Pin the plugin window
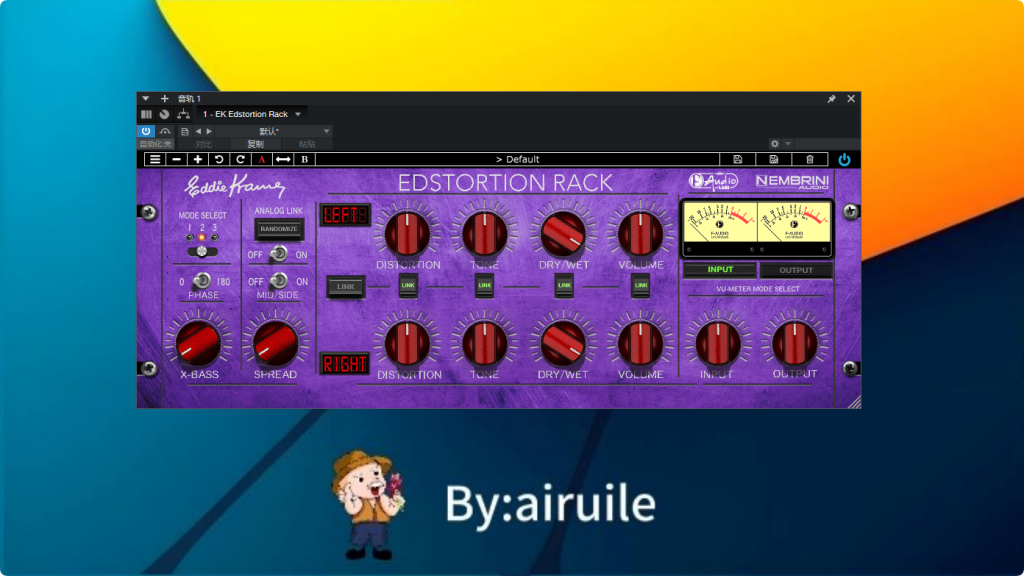1024x576 pixels. tap(831, 99)
